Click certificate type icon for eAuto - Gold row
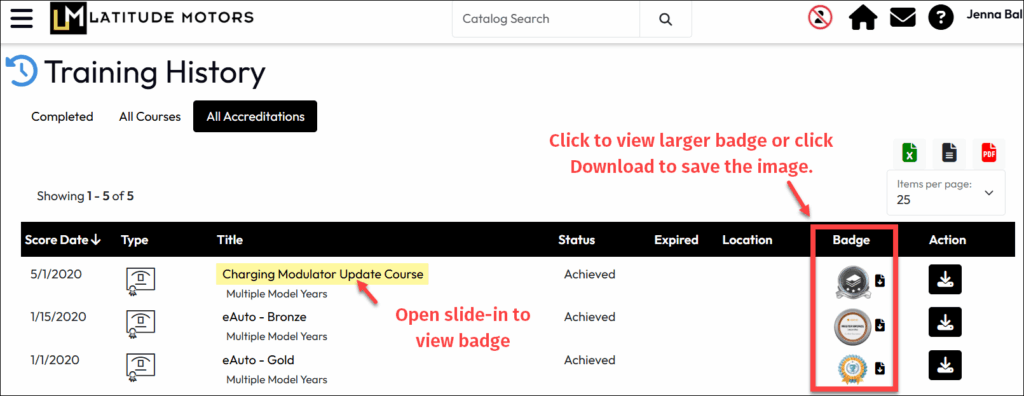The image size is (1024, 396). [x=140, y=367]
